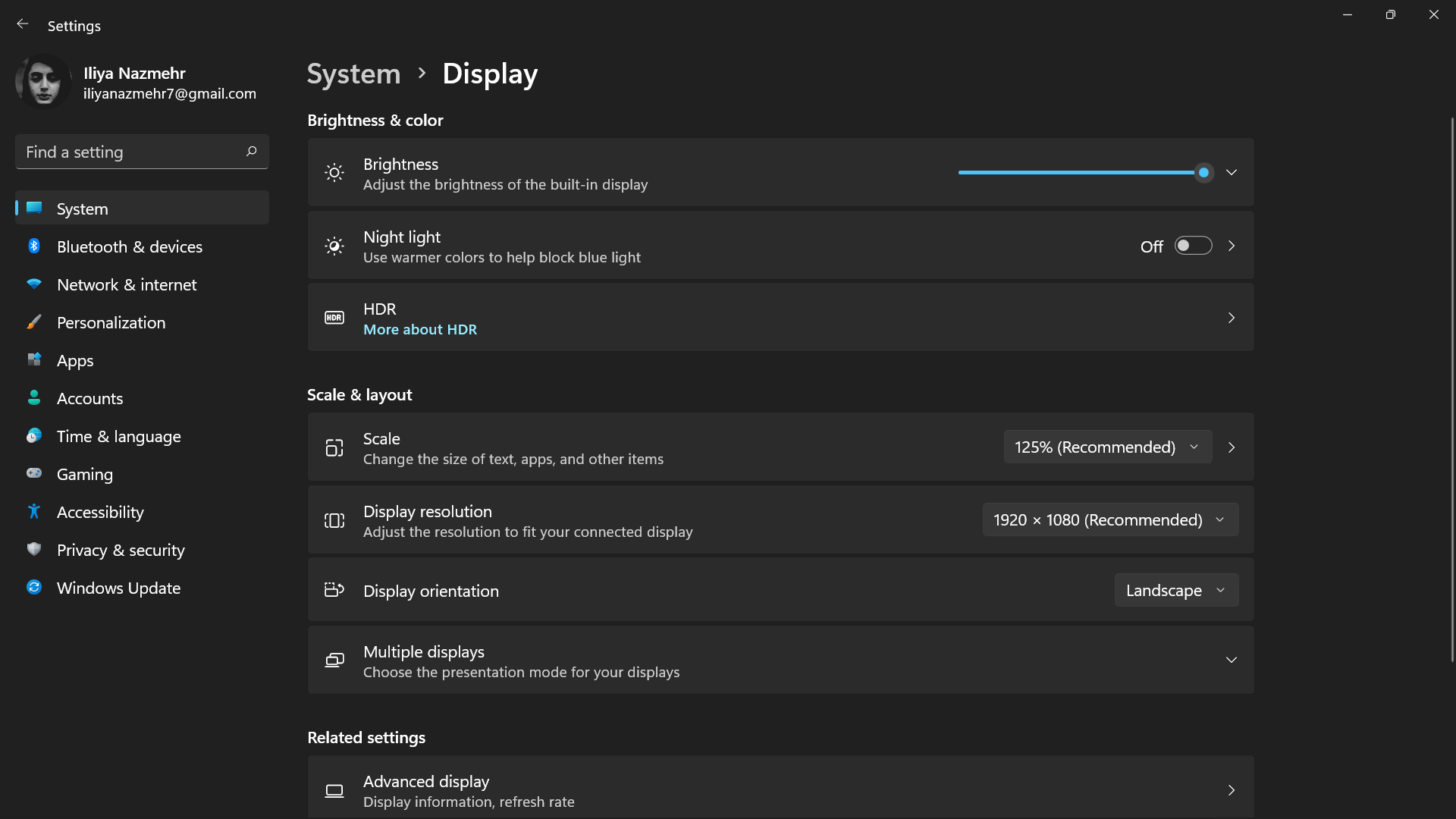Click the Bluetooth & devices icon
This screenshot has height=819, width=1456.
point(34,246)
